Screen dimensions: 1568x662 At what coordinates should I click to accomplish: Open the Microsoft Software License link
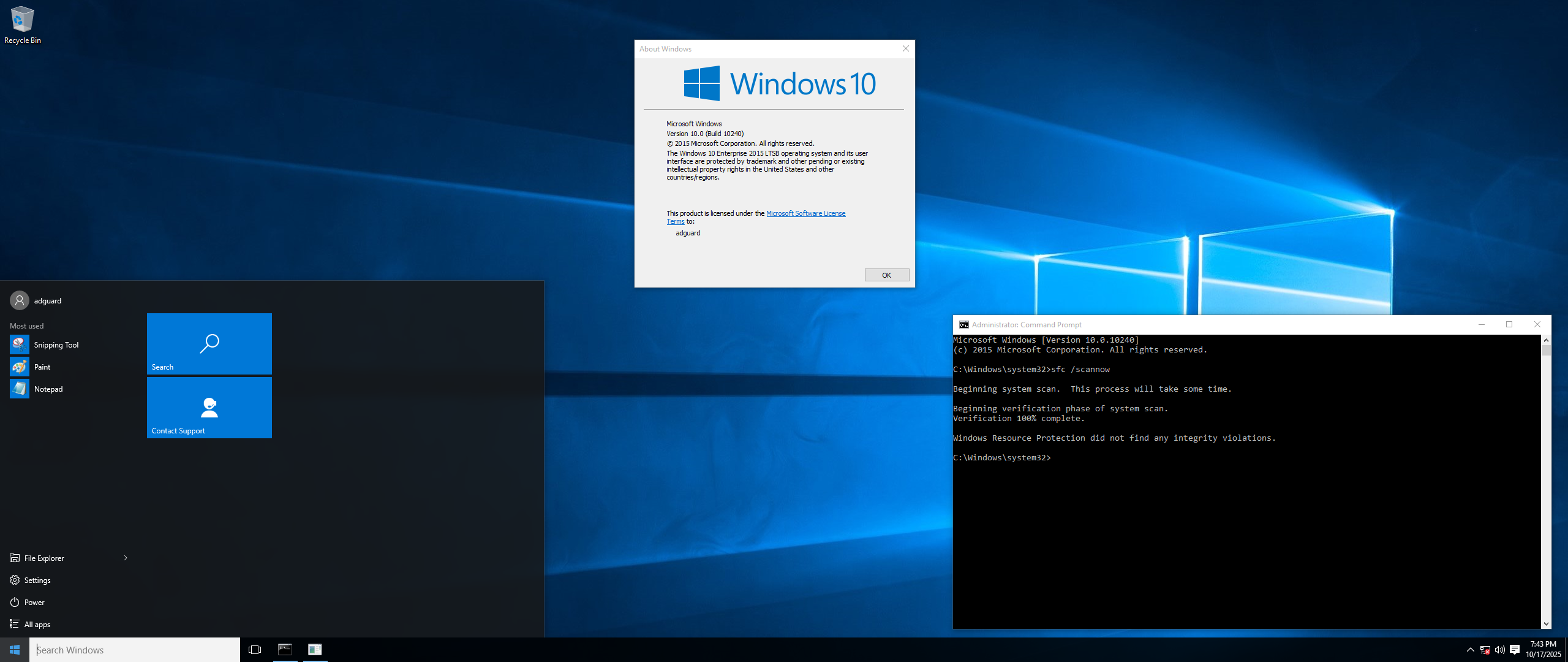pos(805,213)
